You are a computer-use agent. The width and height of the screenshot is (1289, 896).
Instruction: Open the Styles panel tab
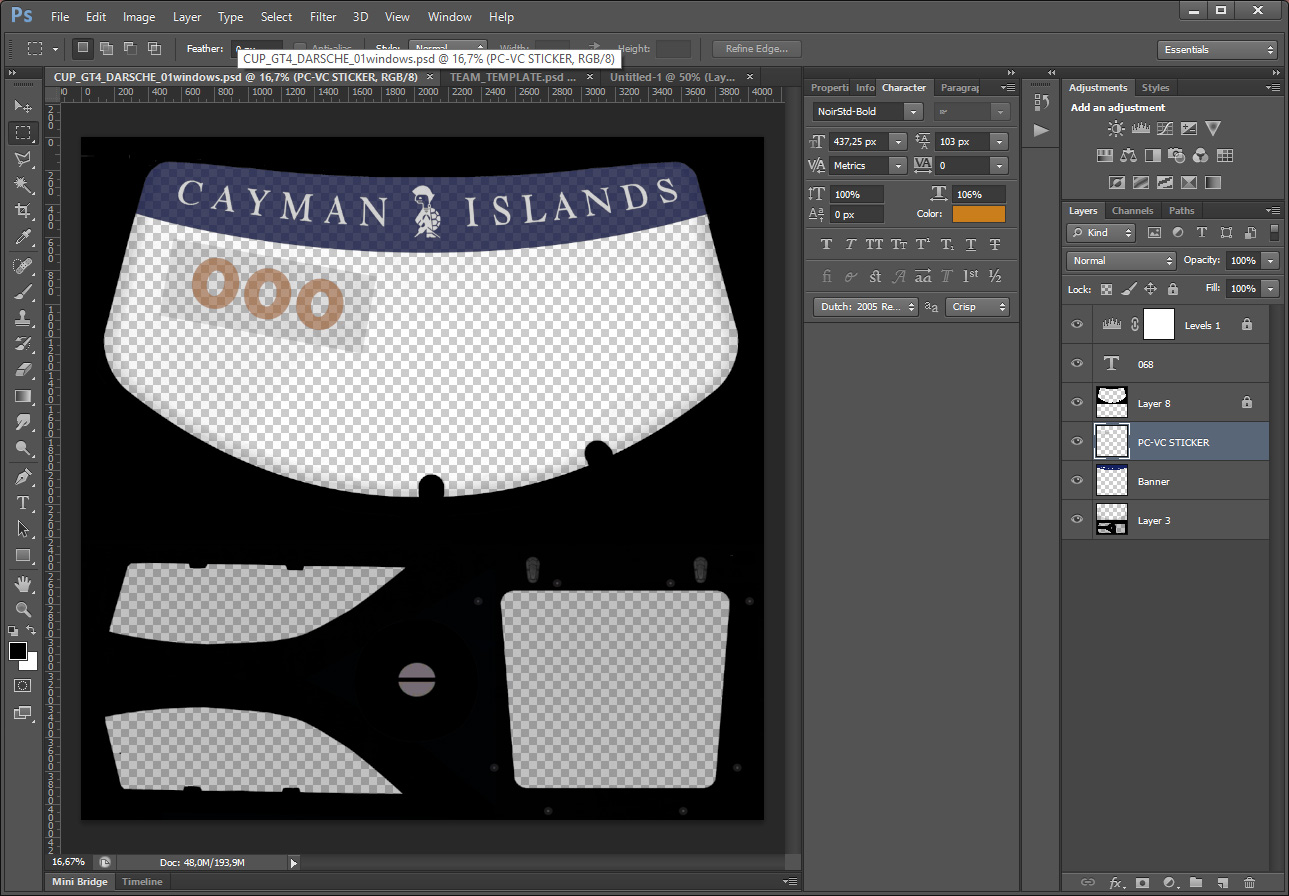pos(1156,88)
